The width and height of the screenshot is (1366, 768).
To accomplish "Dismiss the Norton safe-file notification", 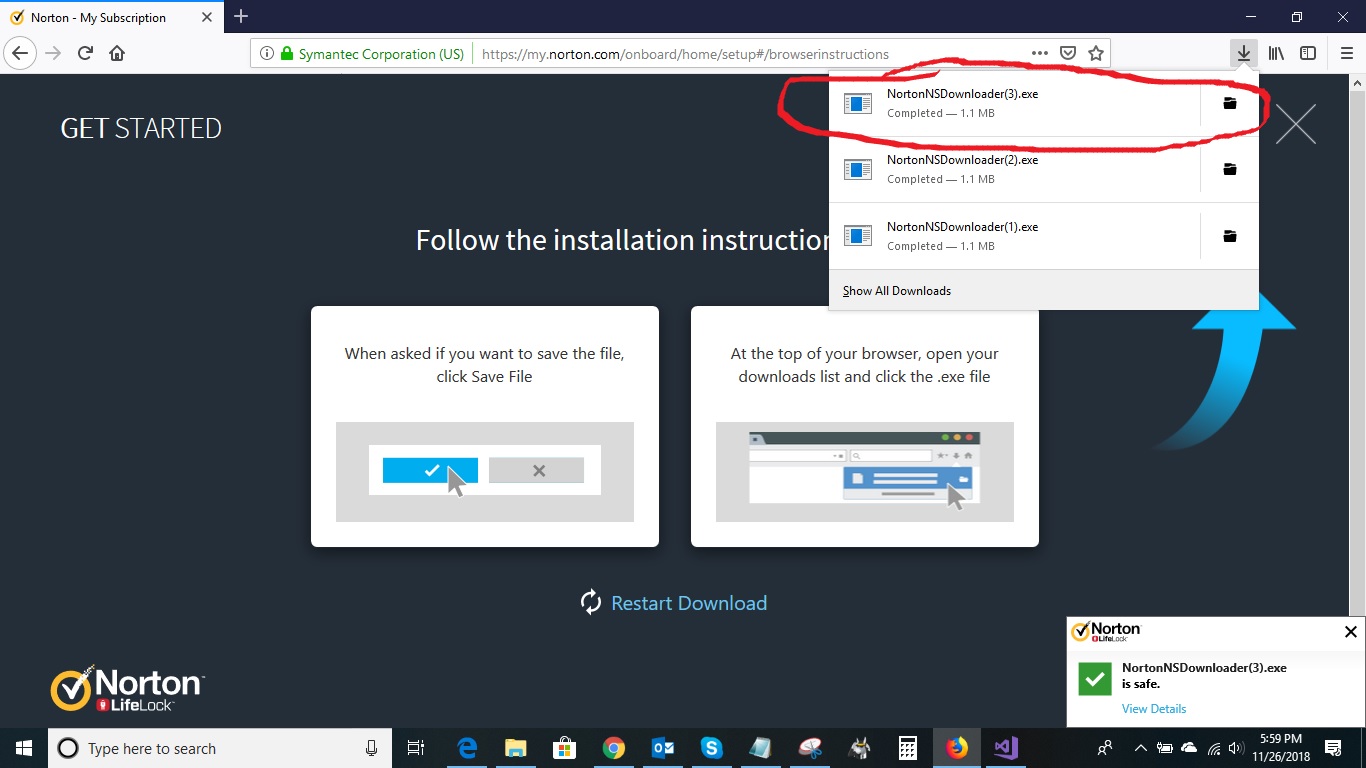I will click(x=1350, y=632).
